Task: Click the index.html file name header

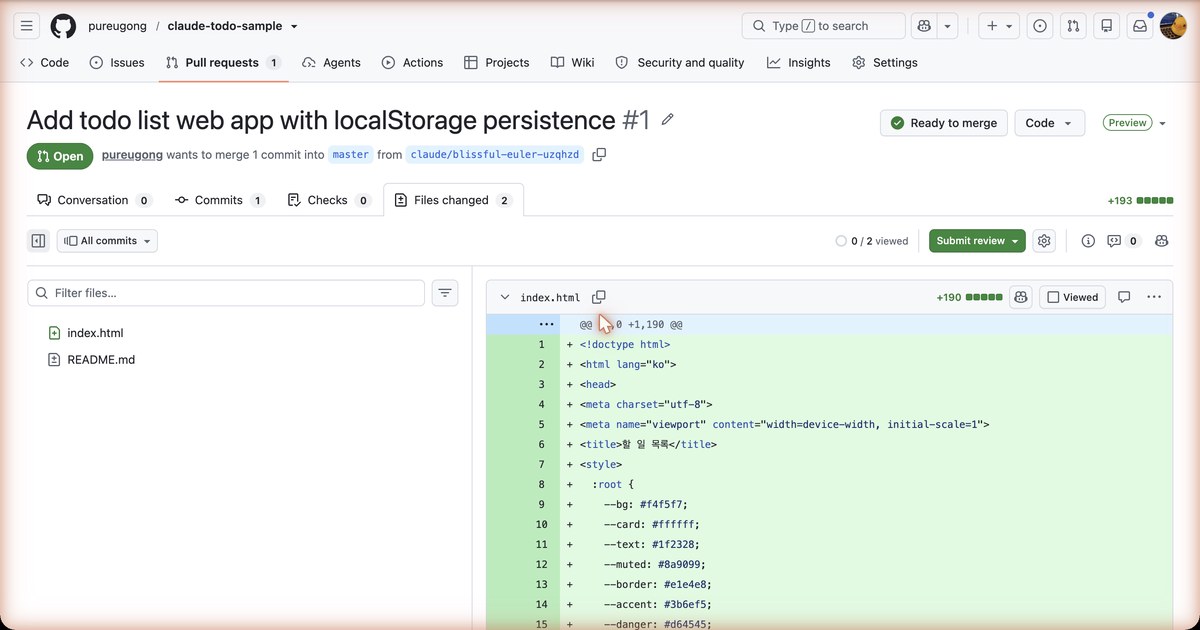Action: click(550, 297)
